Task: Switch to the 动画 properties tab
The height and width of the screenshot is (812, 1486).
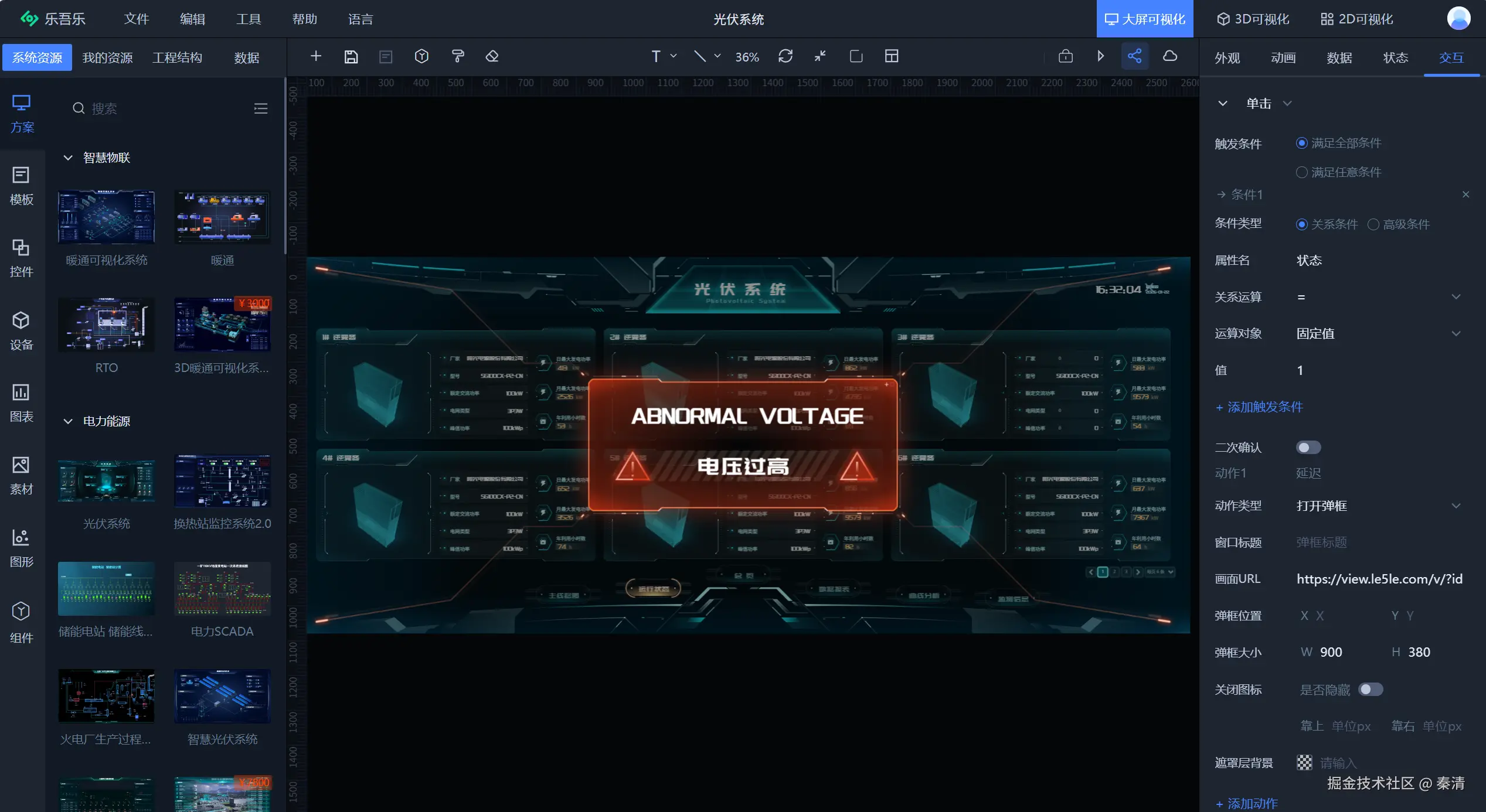Action: pos(1283,57)
